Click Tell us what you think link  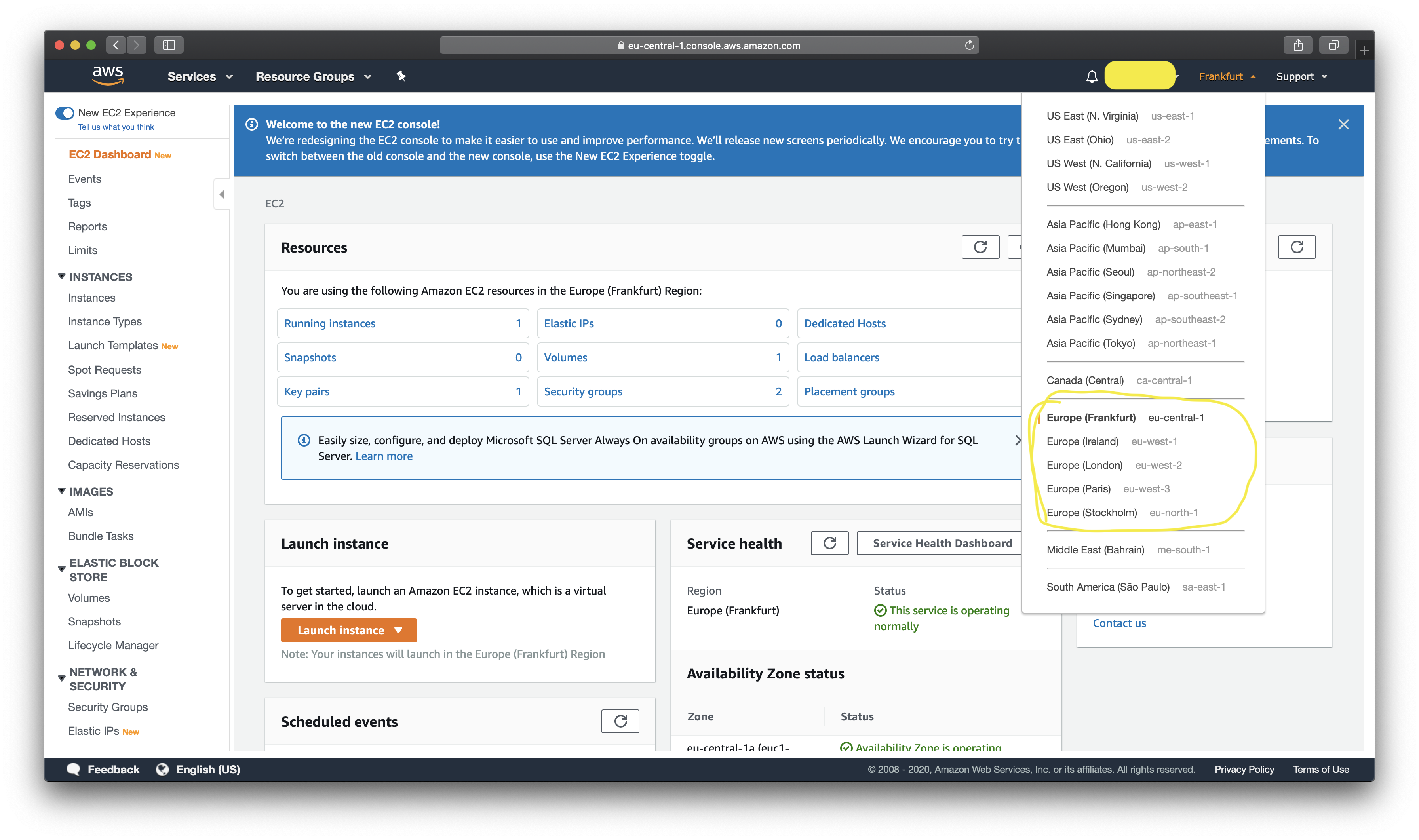(116, 127)
